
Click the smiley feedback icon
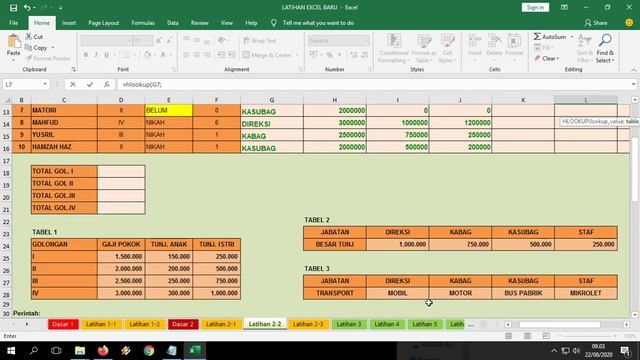coord(629,23)
